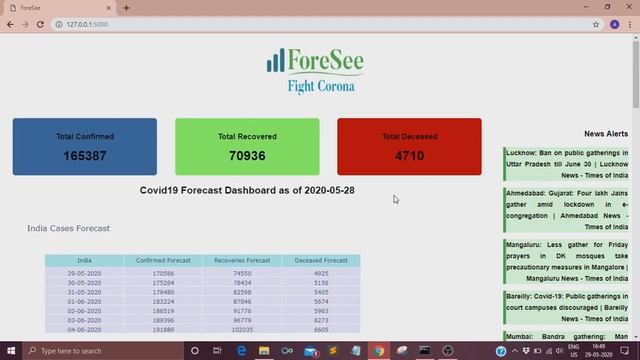Click confirmed forecast value 175264

coord(163,283)
